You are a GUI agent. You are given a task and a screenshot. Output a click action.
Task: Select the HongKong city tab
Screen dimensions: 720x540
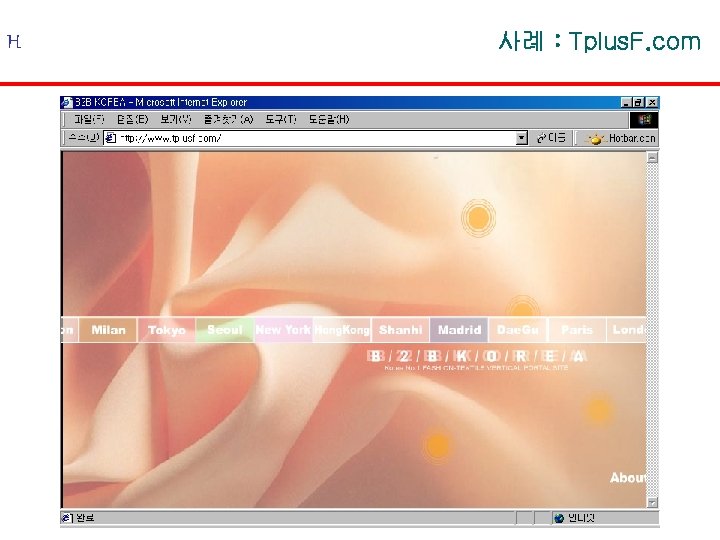tap(342, 330)
